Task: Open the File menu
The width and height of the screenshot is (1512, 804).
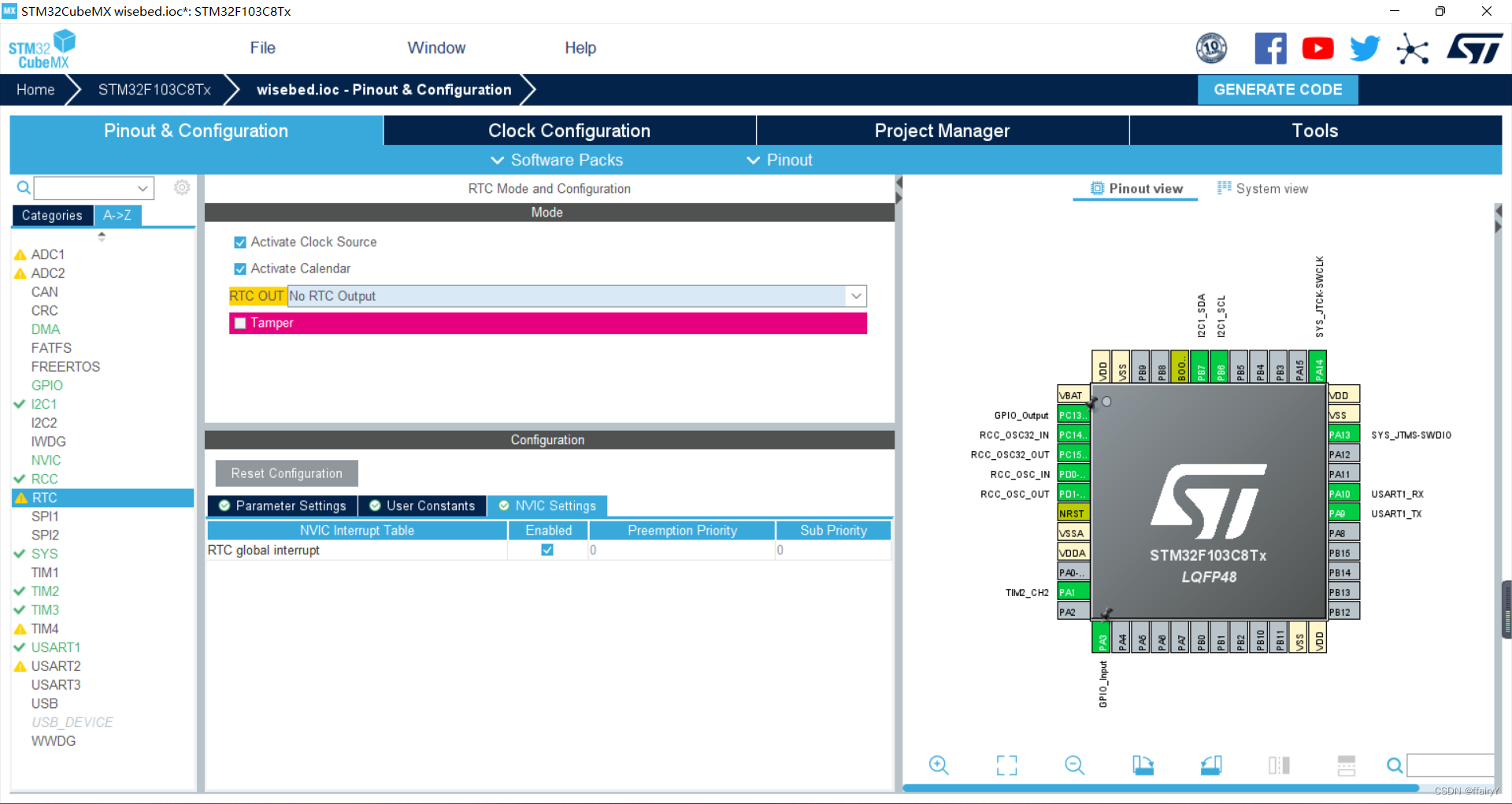Action: pos(262,48)
